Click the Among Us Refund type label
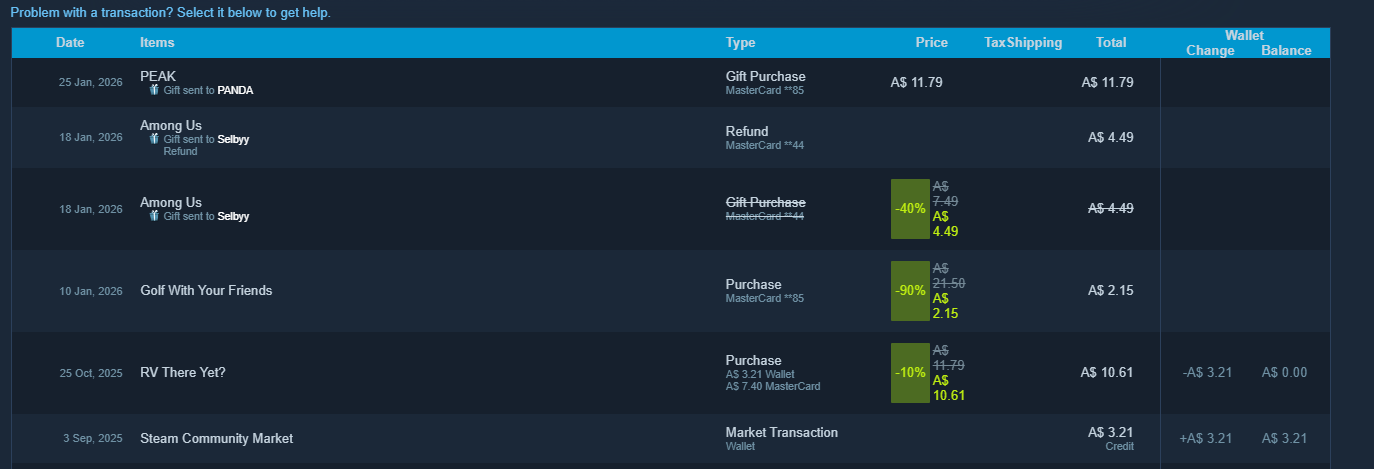The height and width of the screenshot is (469, 1374). (x=747, y=131)
